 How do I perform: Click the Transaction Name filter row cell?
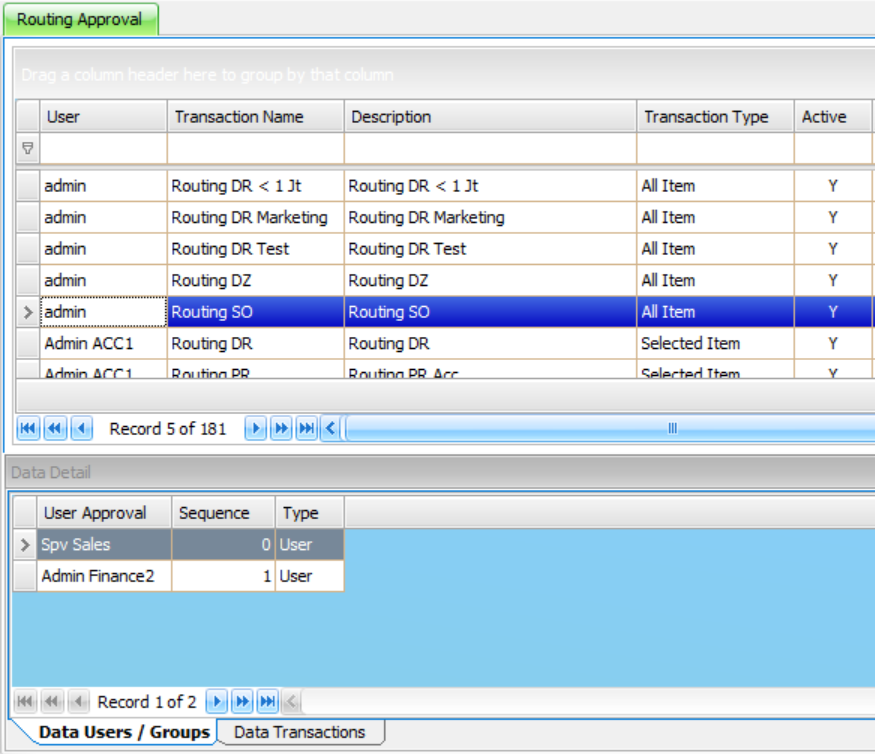[x=256, y=148]
